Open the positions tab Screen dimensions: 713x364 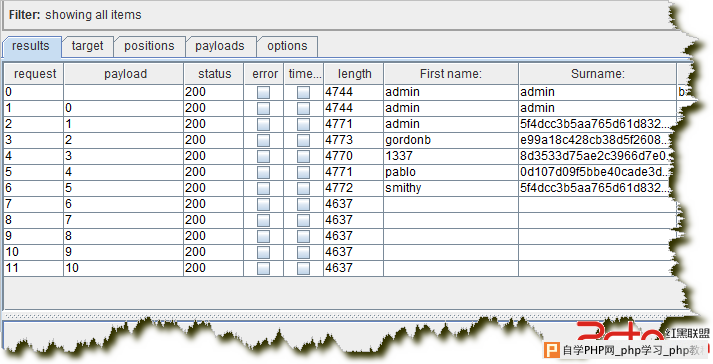[149, 46]
